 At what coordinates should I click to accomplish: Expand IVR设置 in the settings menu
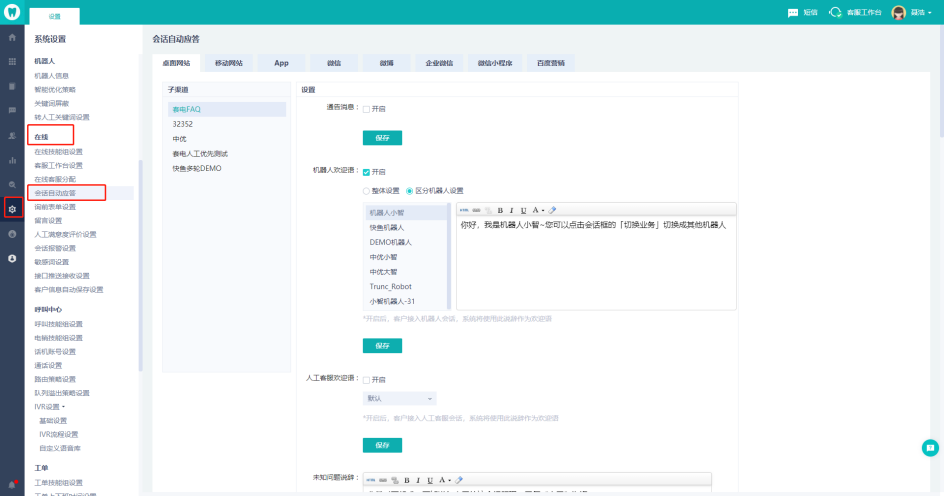point(52,407)
